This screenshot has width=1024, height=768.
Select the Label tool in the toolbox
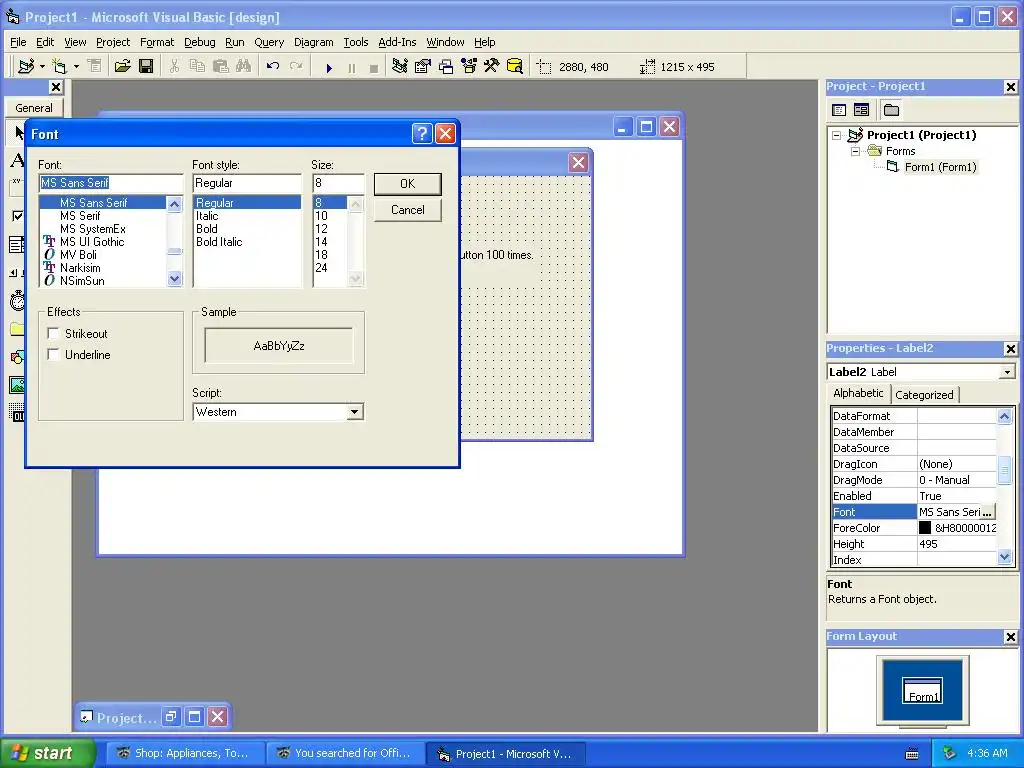pyautogui.click(x=17, y=160)
